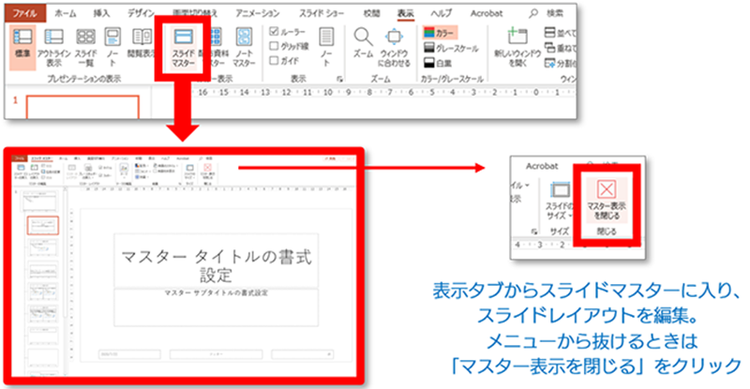The height and width of the screenshot is (389, 750).
Task: Select the highlighted layout thumbnail in master view
Action: [x=43, y=225]
